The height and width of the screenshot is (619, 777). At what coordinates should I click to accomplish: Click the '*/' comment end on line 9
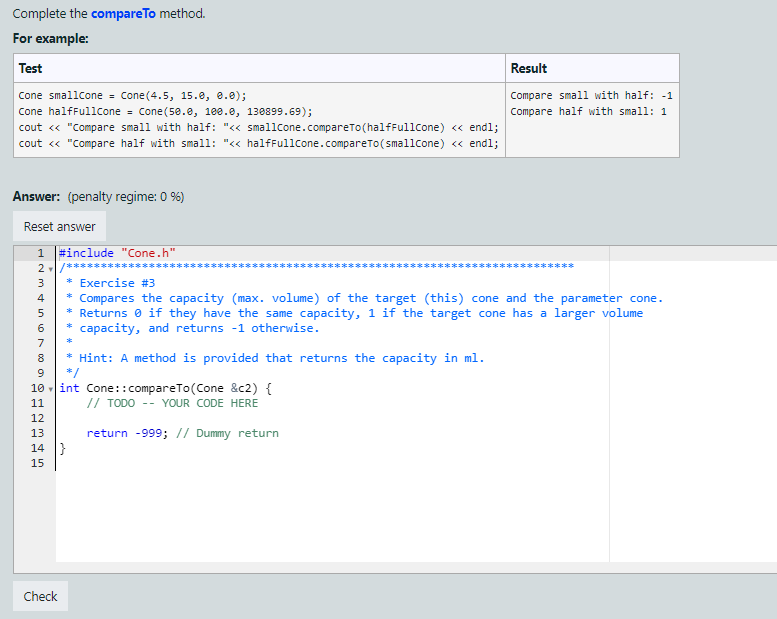click(x=72, y=372)
